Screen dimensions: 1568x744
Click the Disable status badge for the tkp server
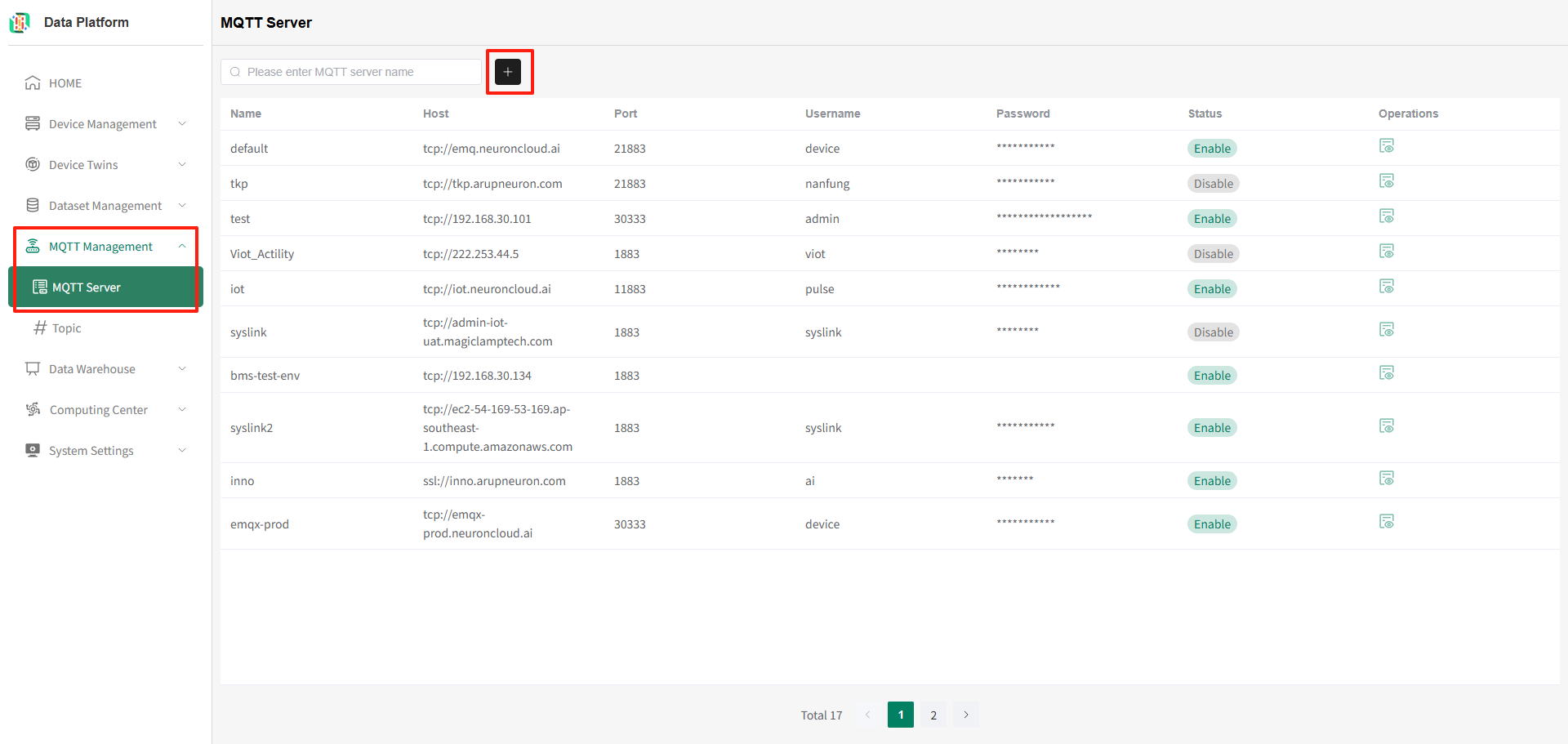(1213, 184)
